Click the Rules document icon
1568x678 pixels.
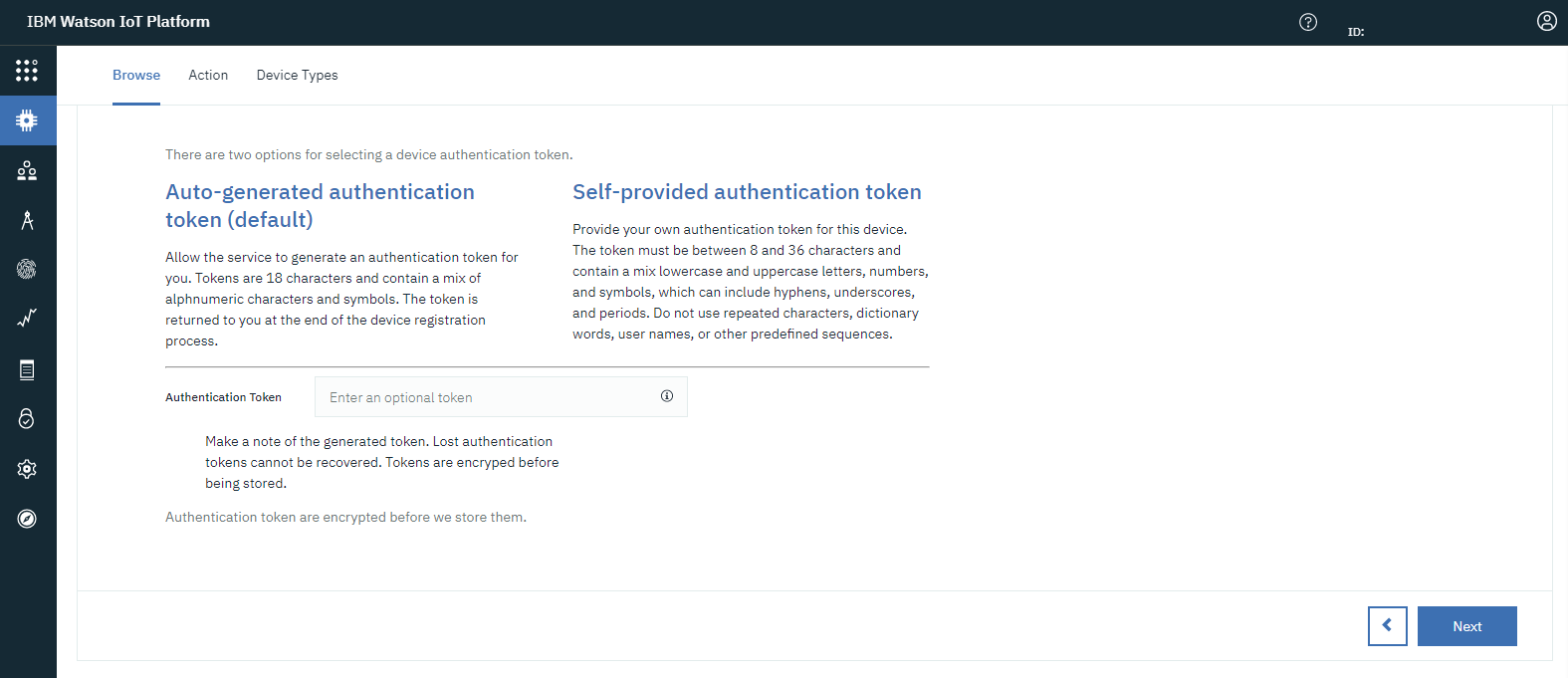pos(27,369)
